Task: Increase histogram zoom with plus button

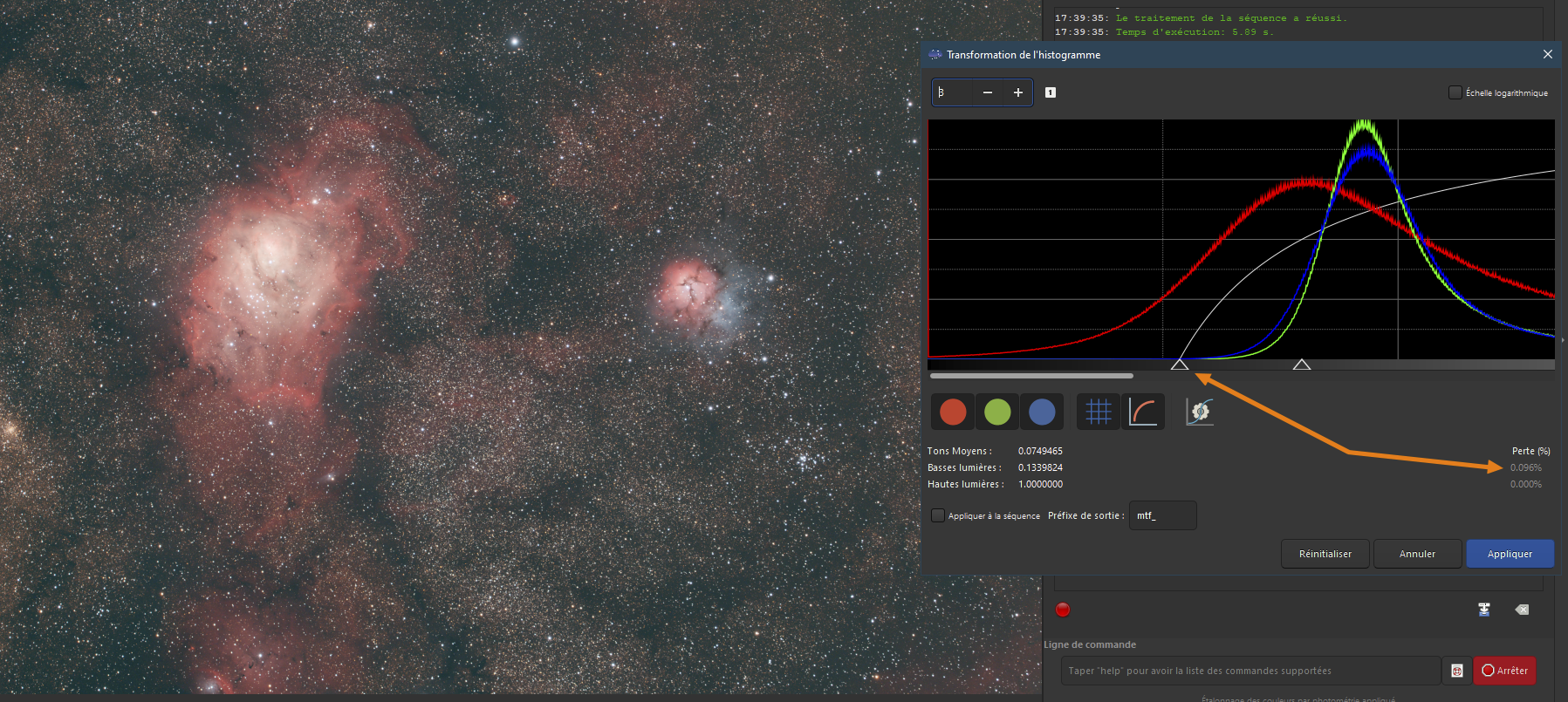Action: [x=1018, y=92]
